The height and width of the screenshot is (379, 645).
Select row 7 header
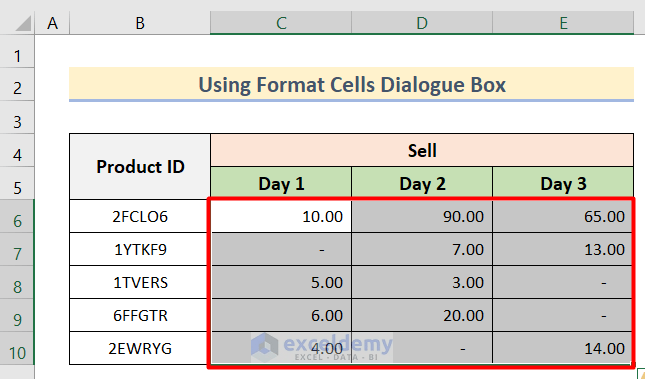pyautogui.click(x=17, y=249)
